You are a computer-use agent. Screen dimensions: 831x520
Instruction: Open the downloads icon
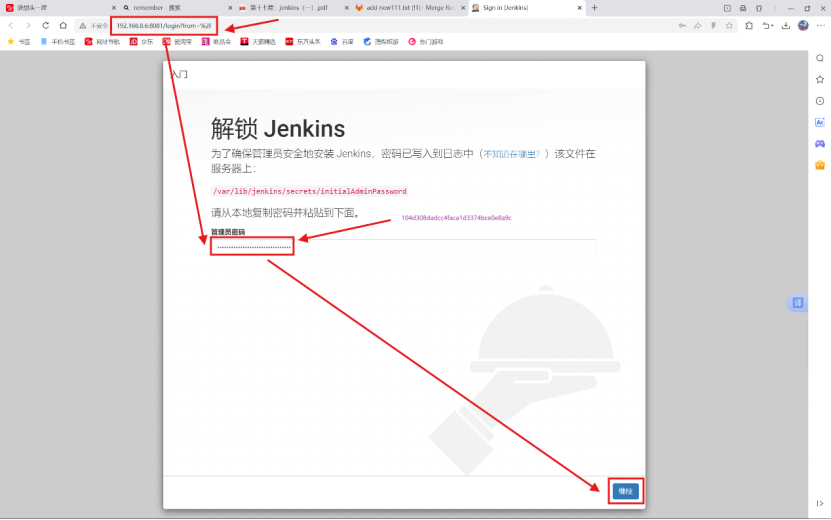[785, 25]
